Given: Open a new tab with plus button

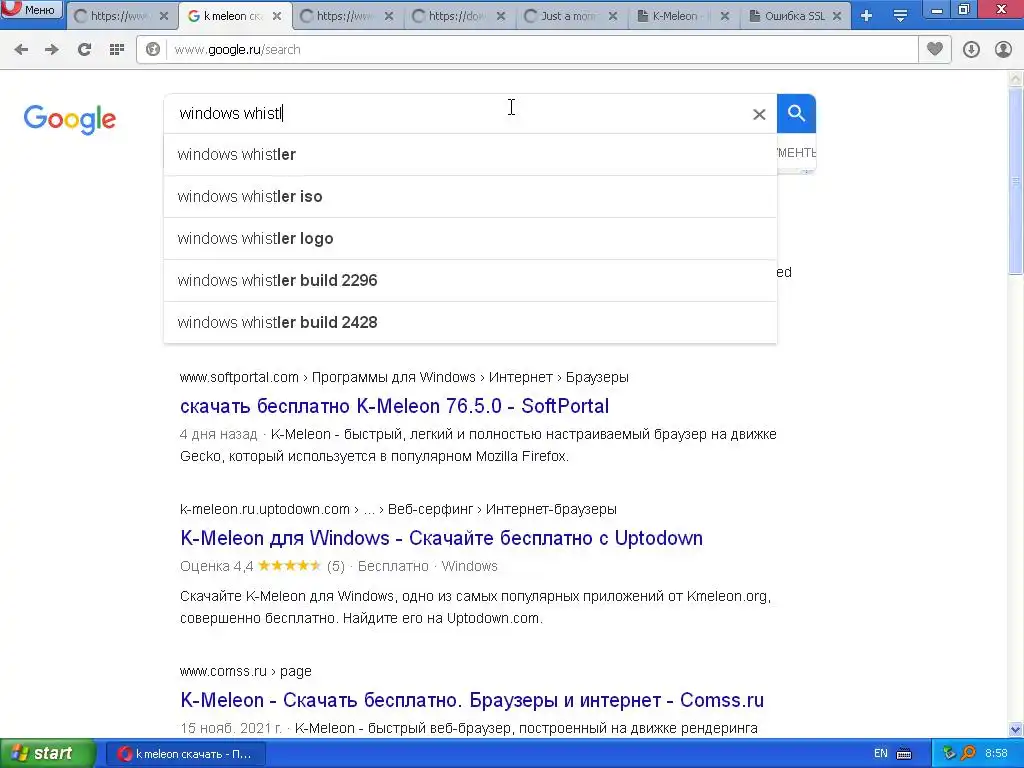Looking at the screenshot, I should point(867,16).
